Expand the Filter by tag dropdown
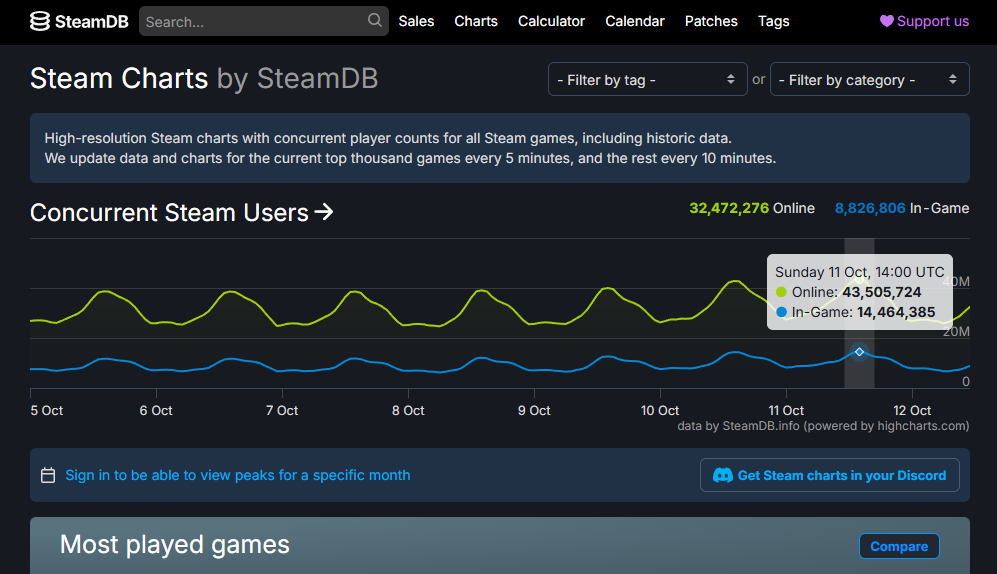The height and width of the screenshot is (574, 997). pos(647,79)
